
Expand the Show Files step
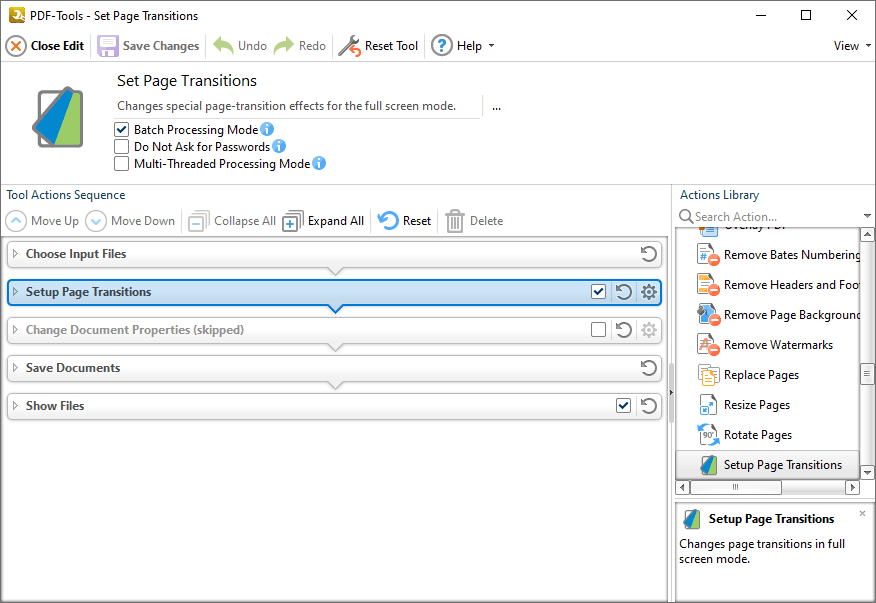click(x=16, y=406)
